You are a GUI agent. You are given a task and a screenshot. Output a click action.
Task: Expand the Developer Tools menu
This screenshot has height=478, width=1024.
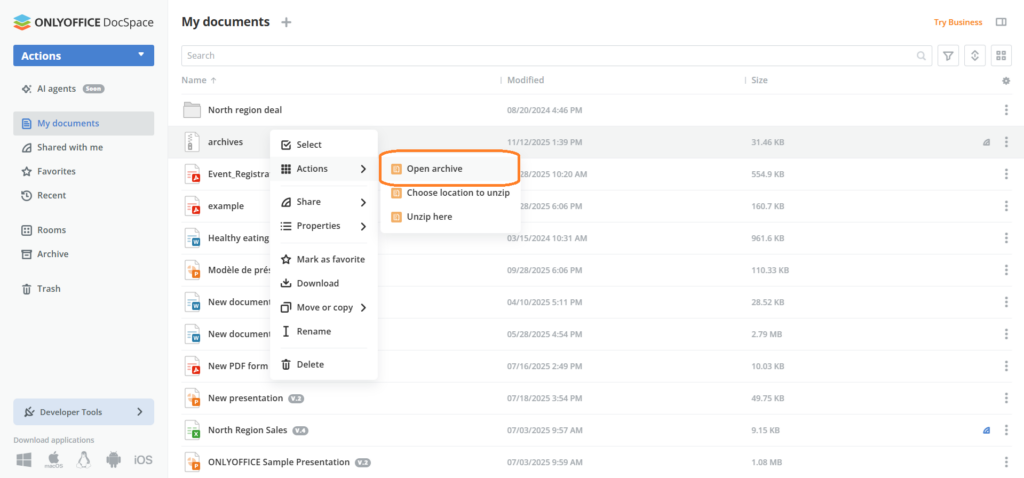click(x=84, y=412)
